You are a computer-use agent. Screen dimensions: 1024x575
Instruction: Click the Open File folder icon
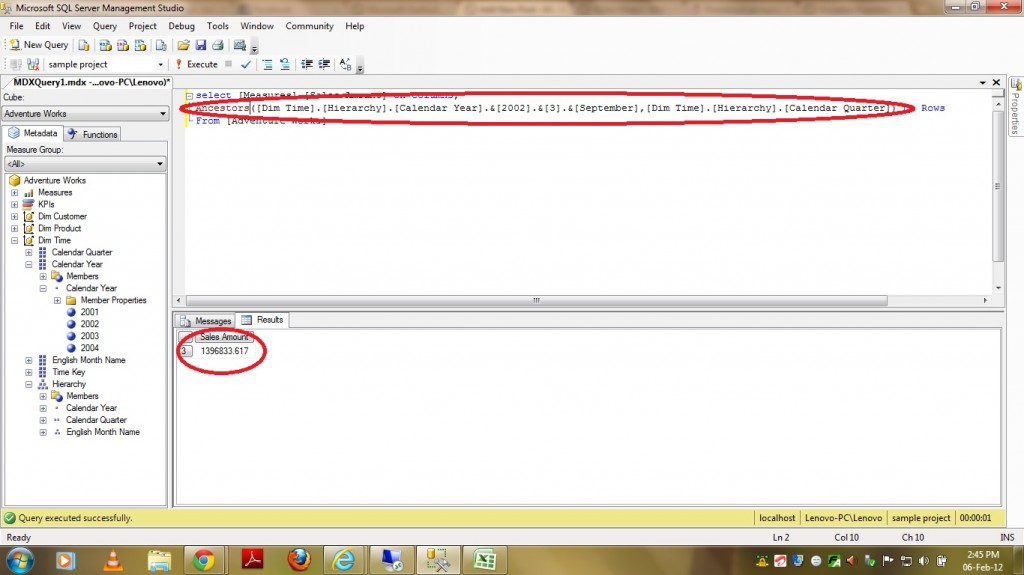[183, 45]
